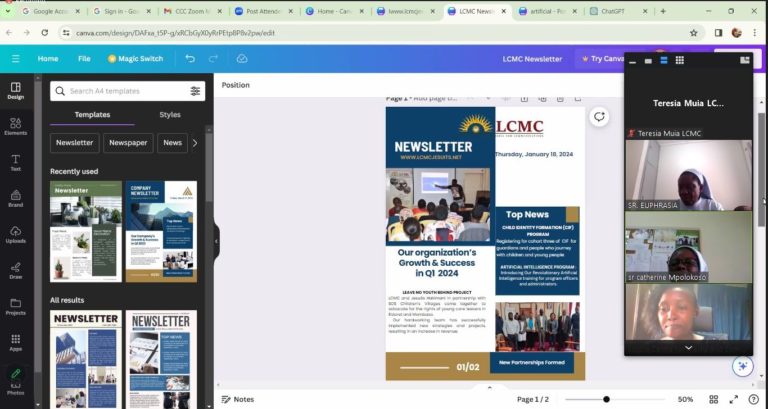
Task: Click the add comment bubble icon
Action: (x=599, y=117)
